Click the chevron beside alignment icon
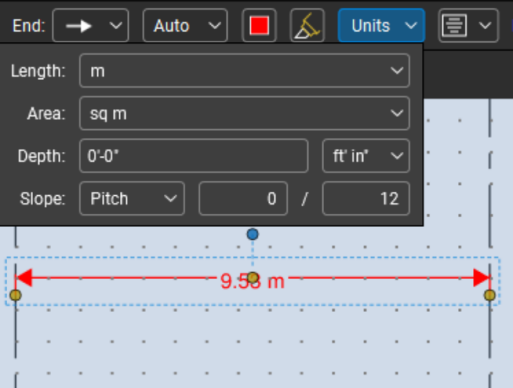The image size is (513, 388). coord(485,26)
